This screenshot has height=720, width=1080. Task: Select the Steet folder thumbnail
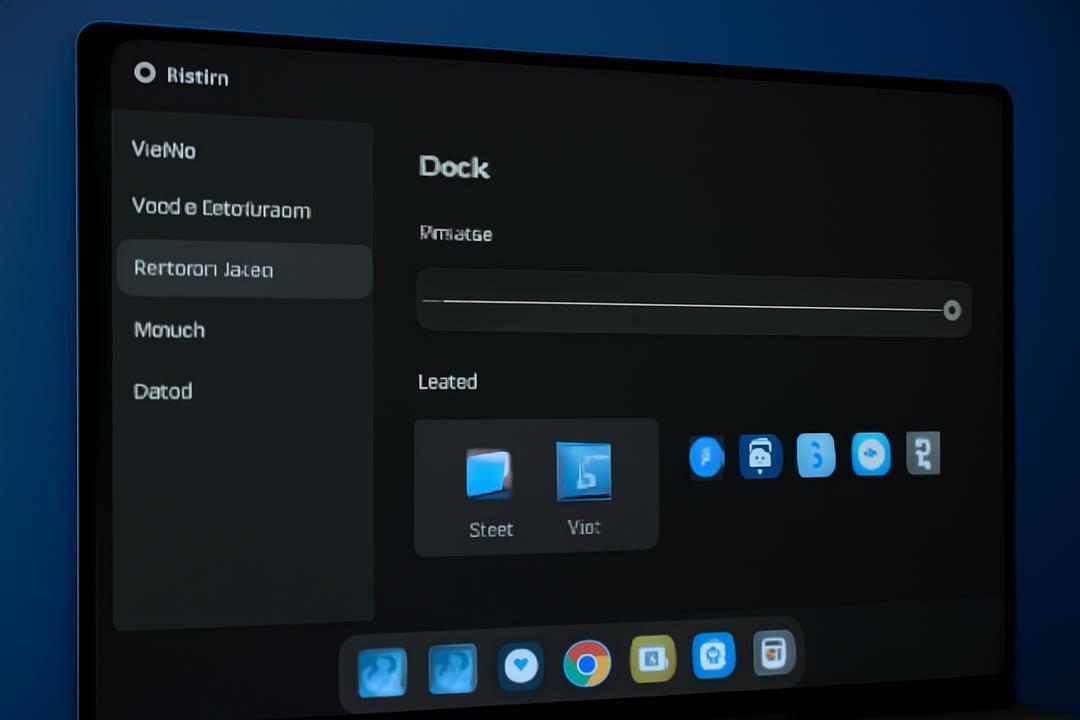488,474
